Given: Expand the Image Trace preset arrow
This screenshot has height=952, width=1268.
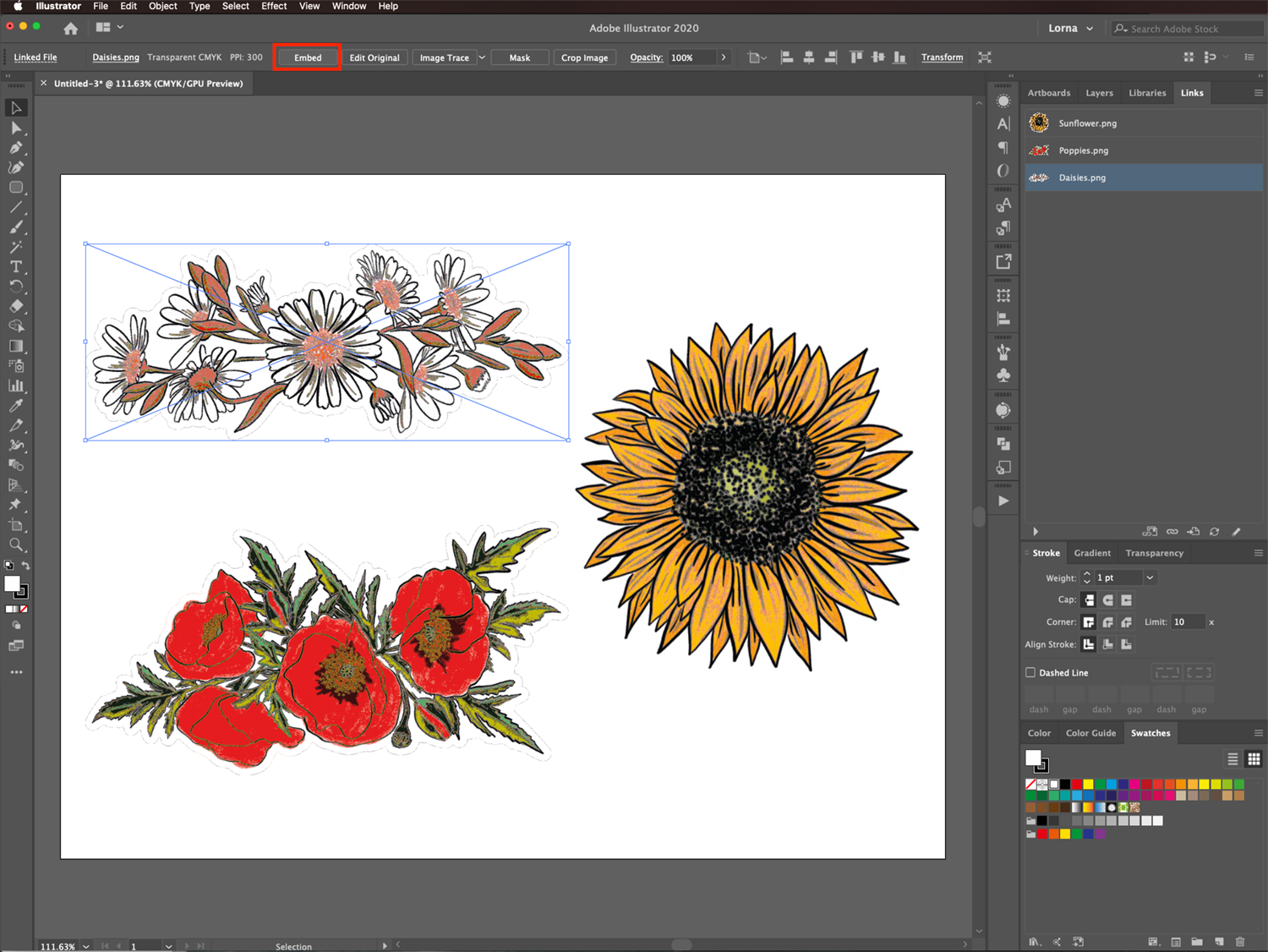Looking at the screenshot, I should click(x=482, y=57).
